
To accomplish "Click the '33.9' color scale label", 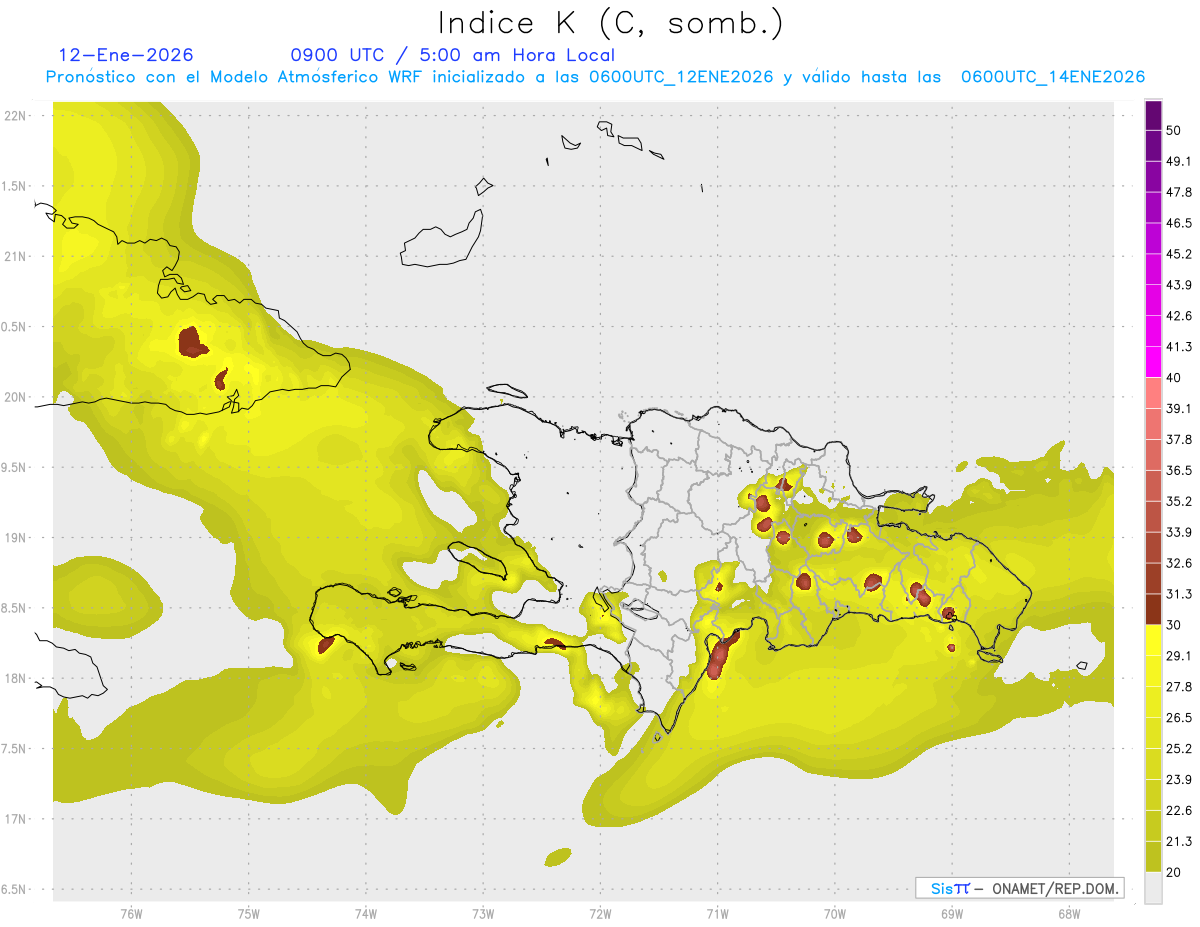I will (1179, 532).
